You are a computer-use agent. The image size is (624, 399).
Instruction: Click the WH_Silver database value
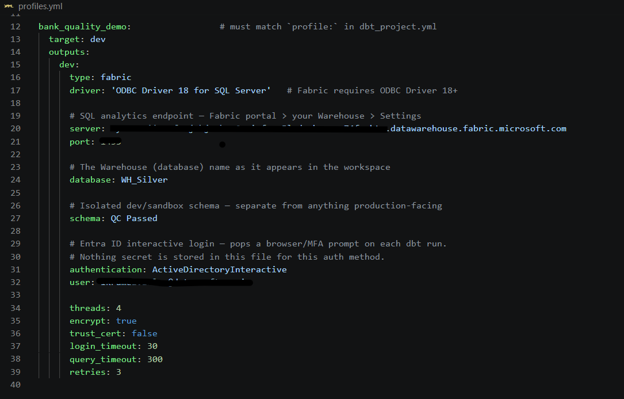coord(144,180)
